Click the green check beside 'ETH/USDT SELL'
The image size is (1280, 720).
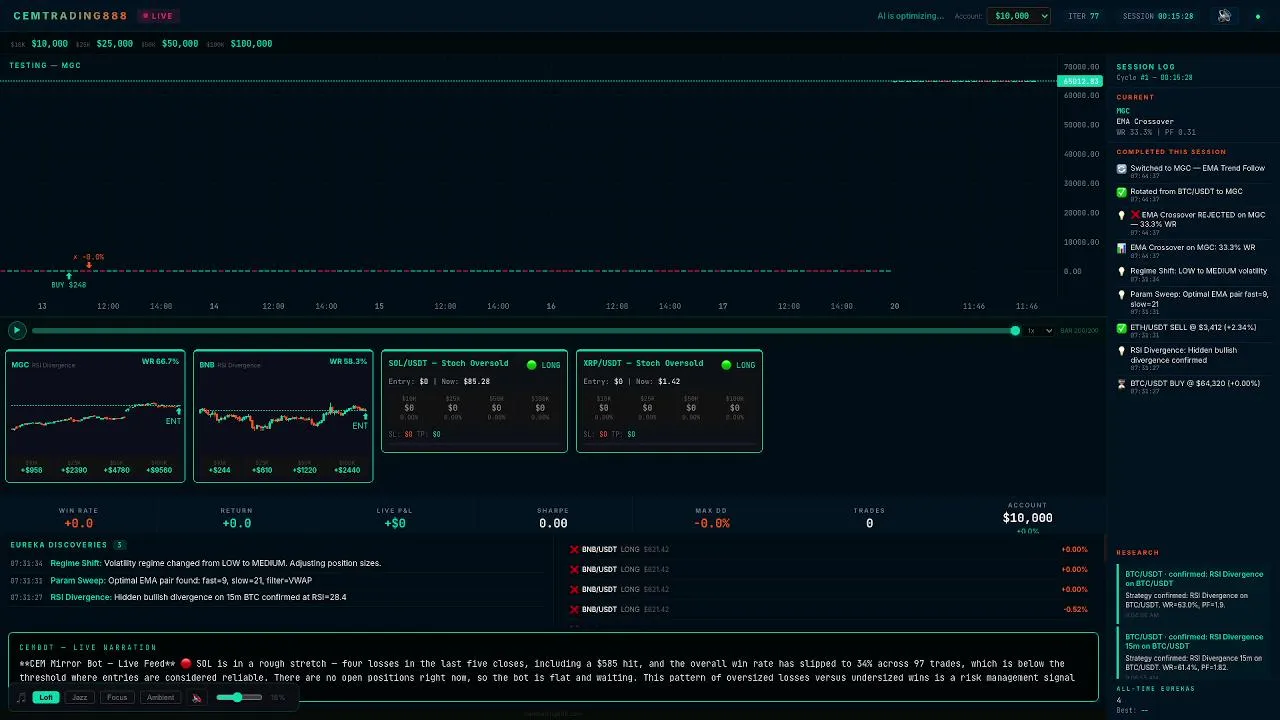coord(1122,328)
